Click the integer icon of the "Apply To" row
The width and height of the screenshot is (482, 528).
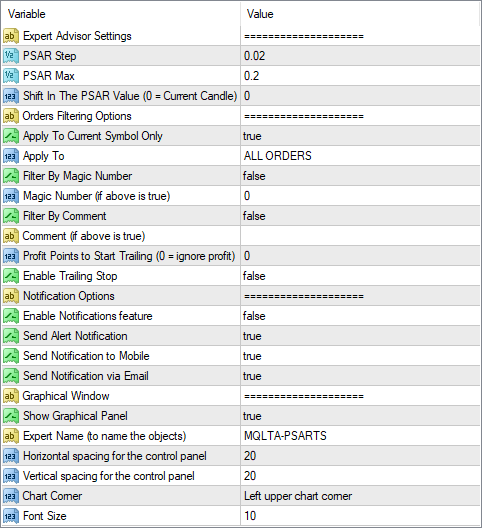[11, 156]
